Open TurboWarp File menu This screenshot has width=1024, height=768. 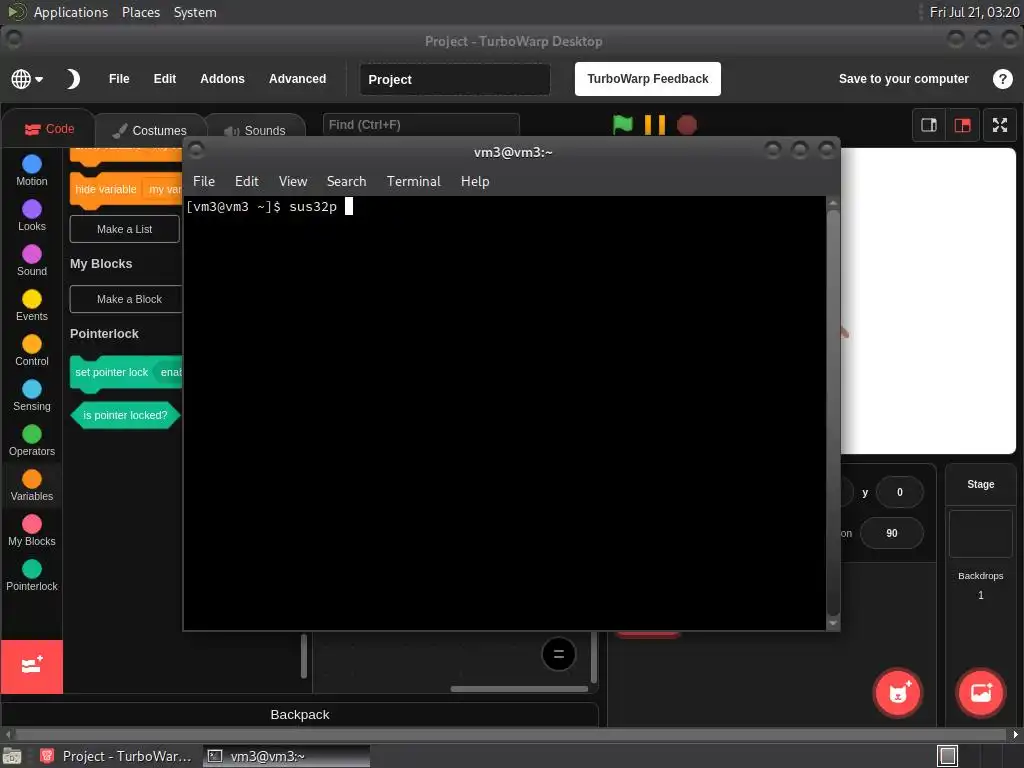click(119, 79)
